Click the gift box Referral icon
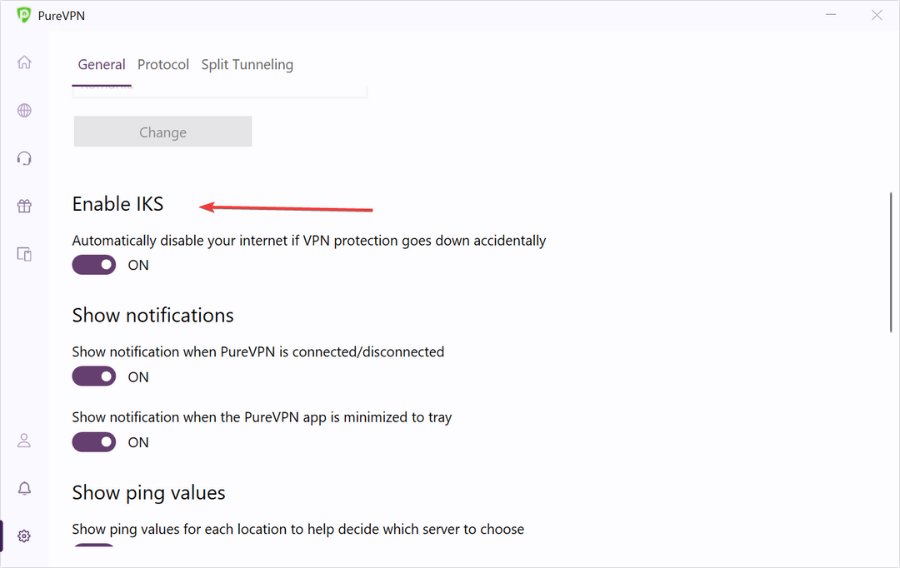Viewport: 900px width, 568px height. [24, 206]
